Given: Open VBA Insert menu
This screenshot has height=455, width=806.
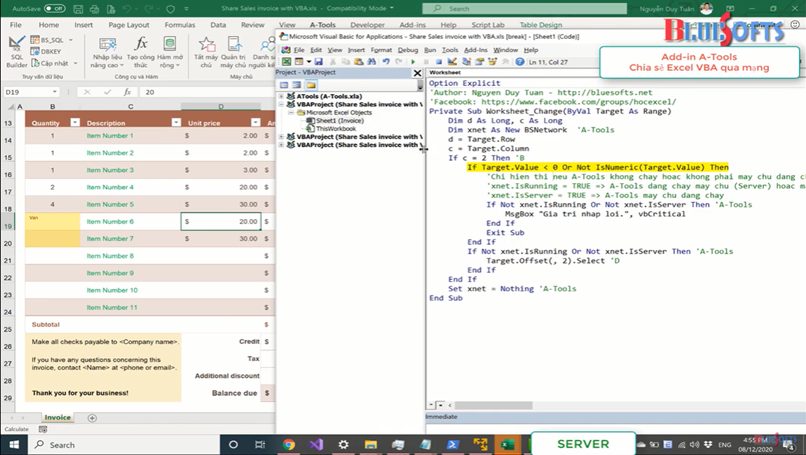Looking at the screenshot, I should point(356,50).
